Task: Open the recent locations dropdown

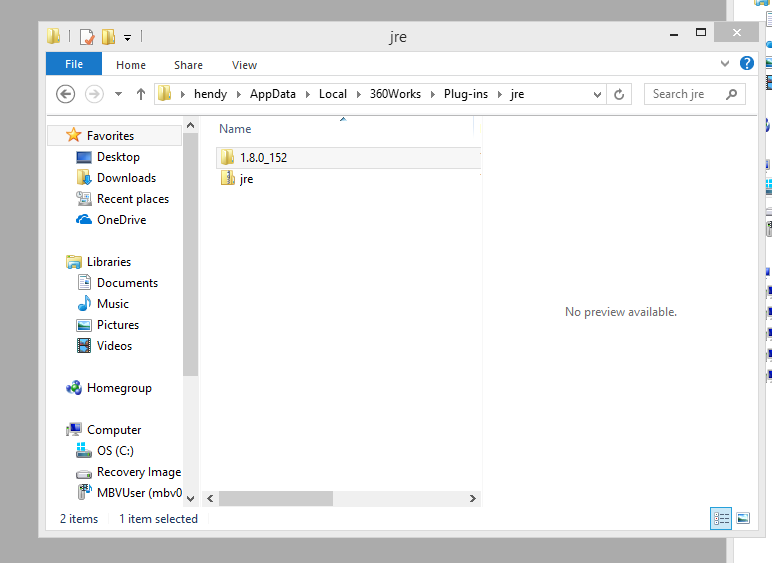Action: 118,94
